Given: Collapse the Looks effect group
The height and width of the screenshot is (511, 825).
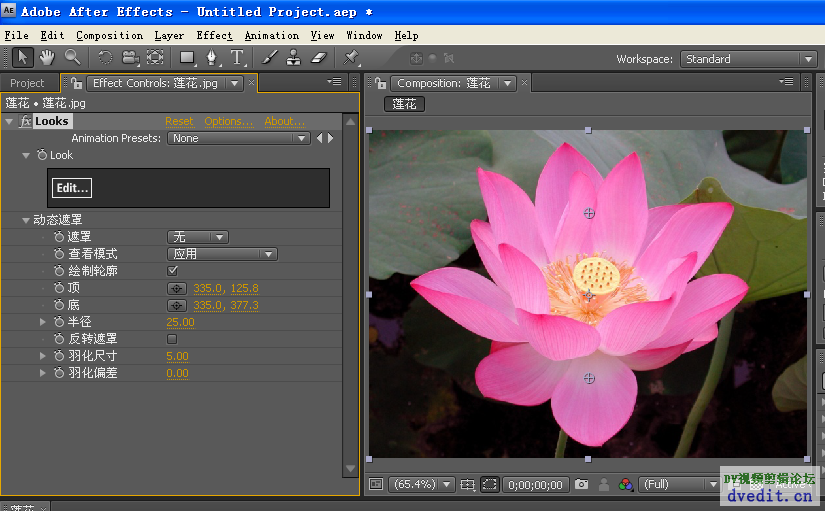Looking at the screenshot, I should coord(9,122).
